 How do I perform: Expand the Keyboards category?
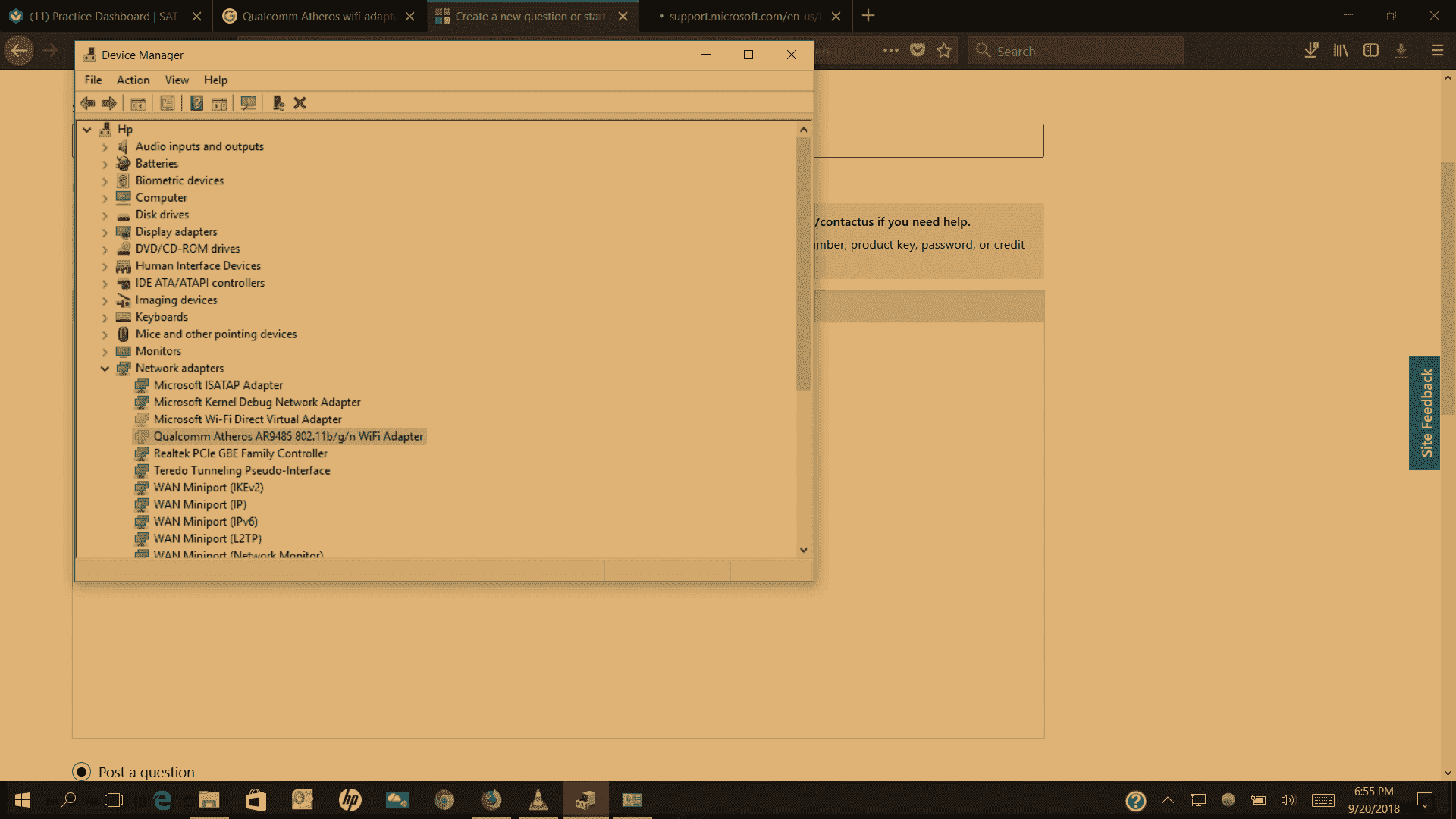[105, 318]
